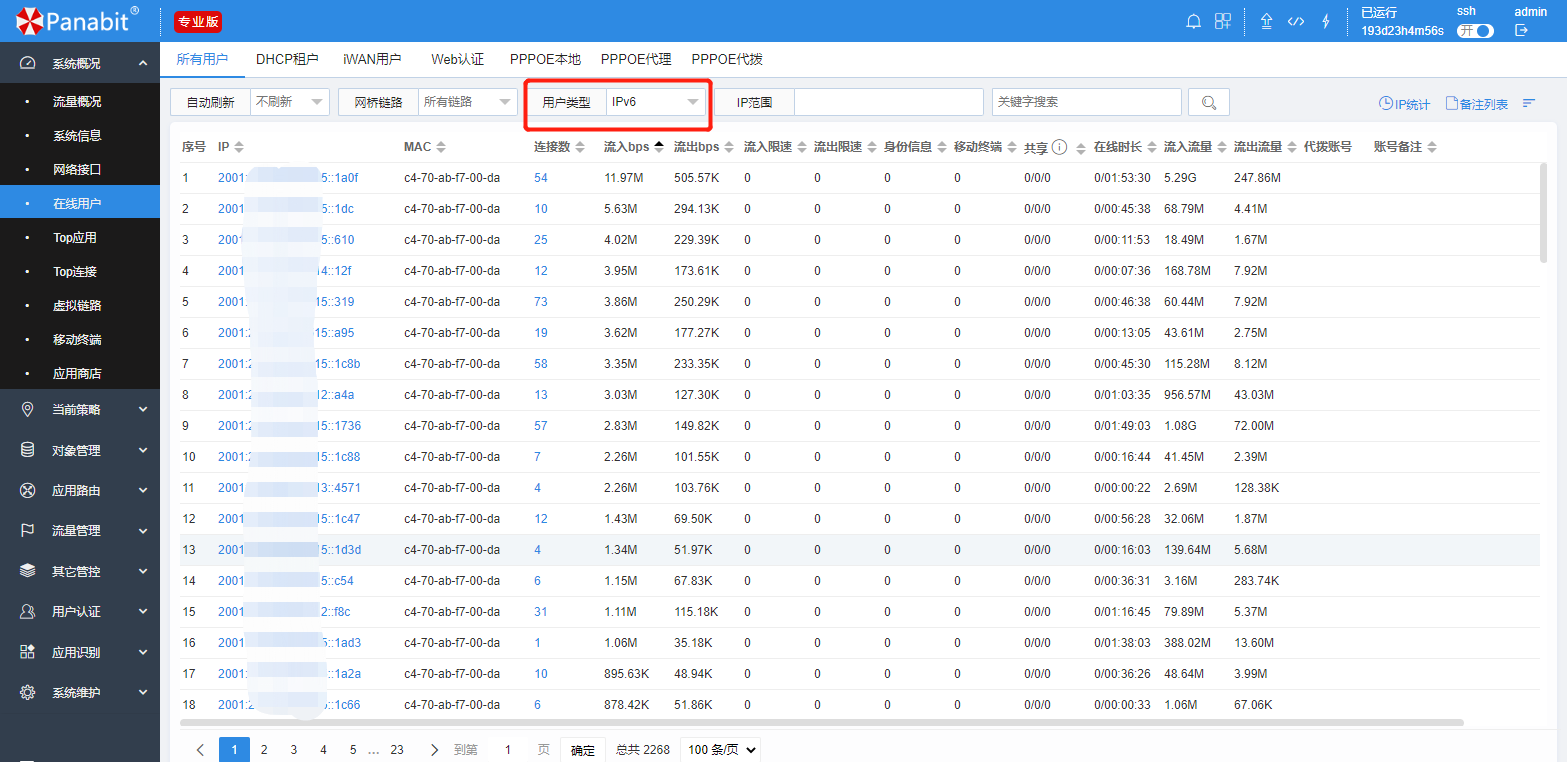This screenshot has width=1567, height=762.
Task: Go to page 23
Action: click(397, 750)
